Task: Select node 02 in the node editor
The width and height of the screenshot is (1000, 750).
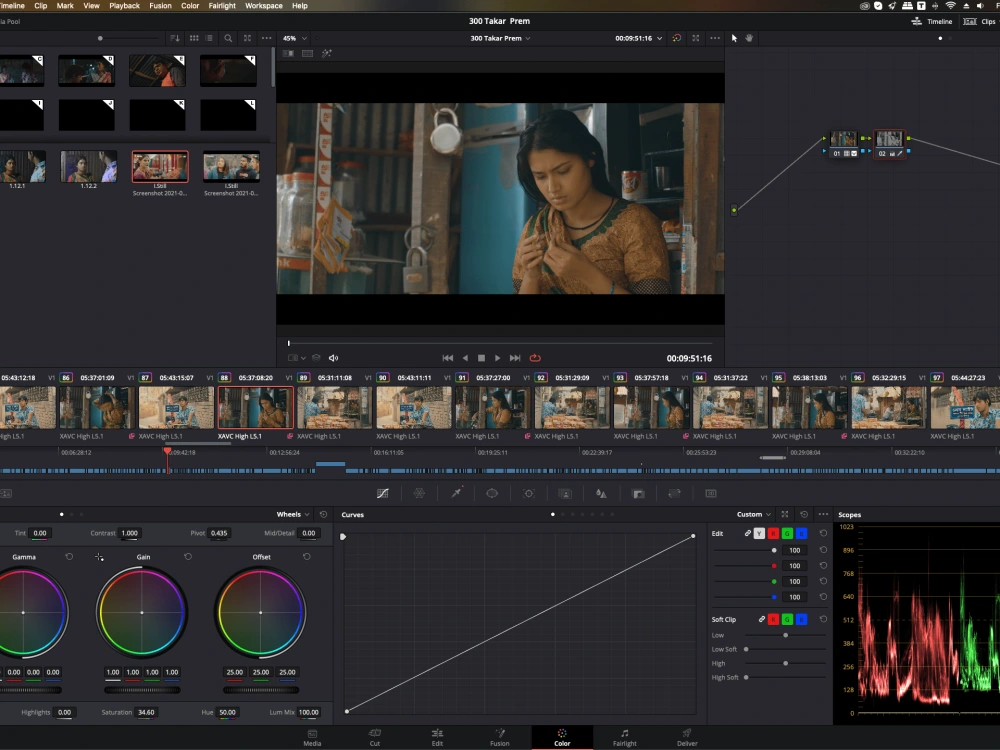Action: click(x=889, y=144)
